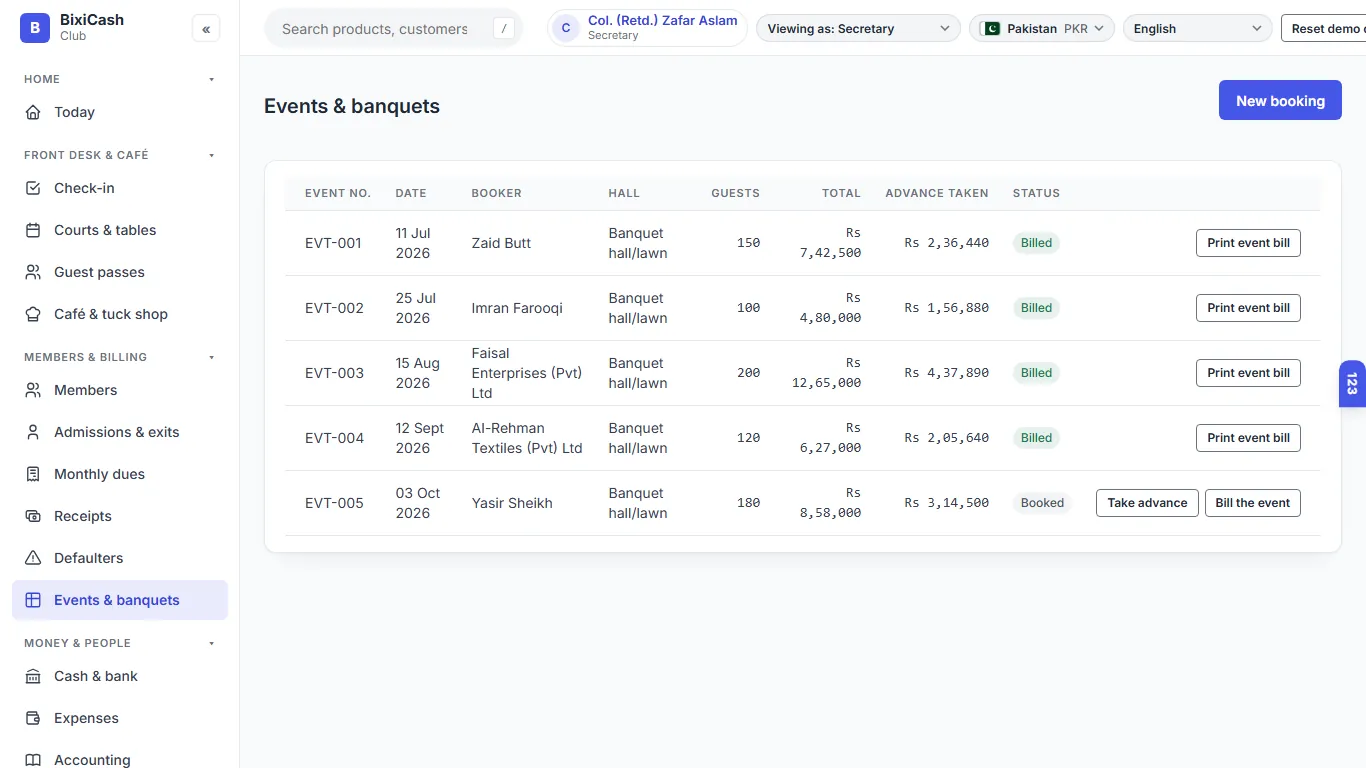Navigate to Cash & bank
Screen dimensions: 1366x768
click(x=120, y=676)
